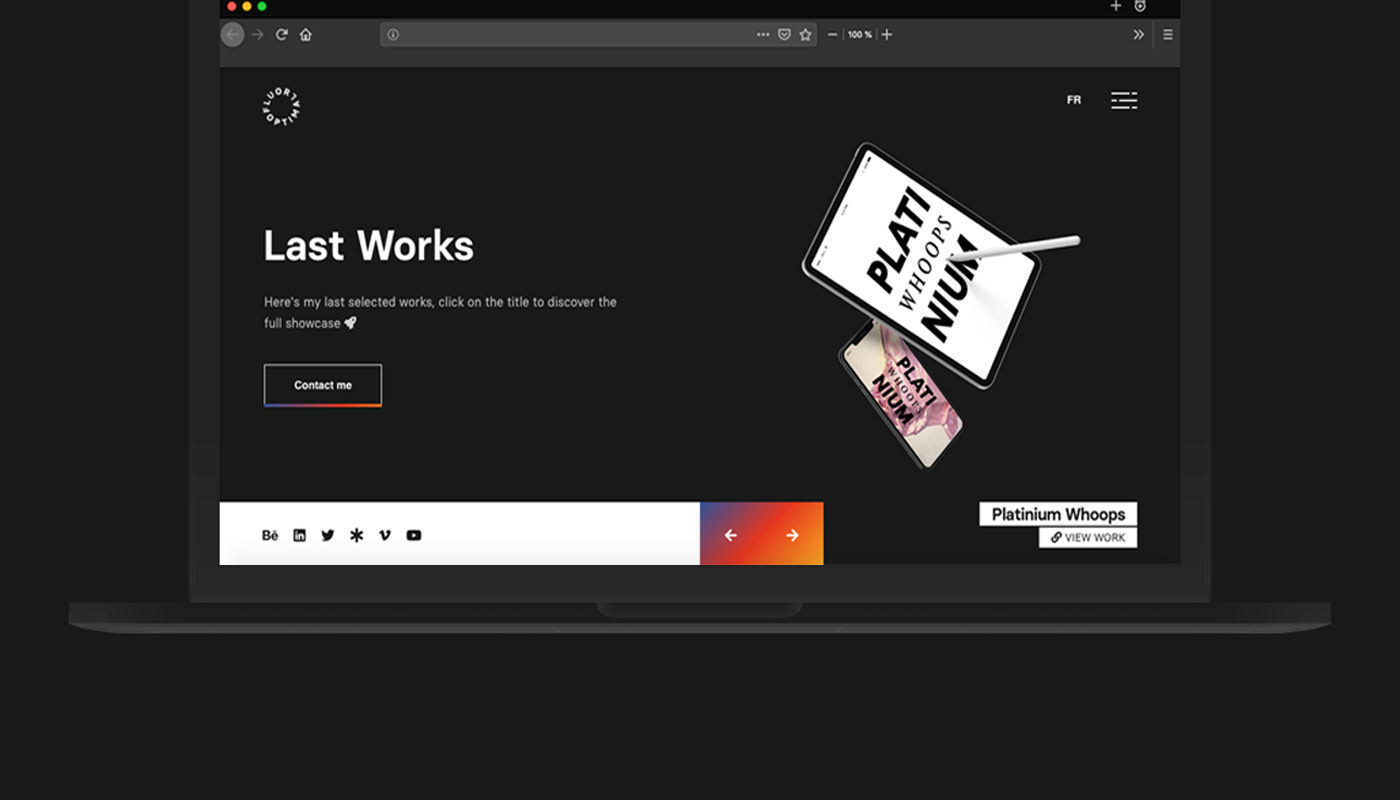Click the VIEW WORK link

point(1088,538)
